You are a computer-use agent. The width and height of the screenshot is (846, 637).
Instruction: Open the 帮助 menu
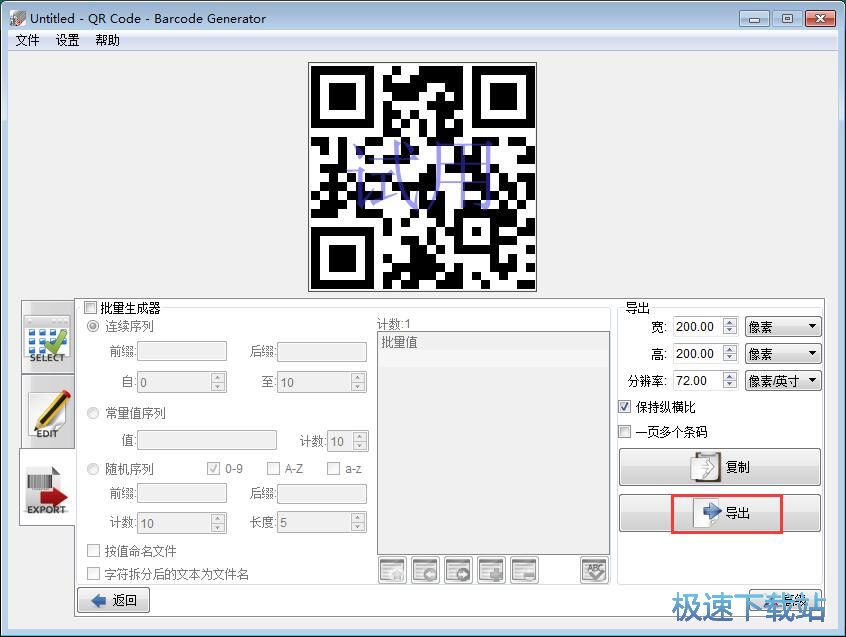point(107,40)
